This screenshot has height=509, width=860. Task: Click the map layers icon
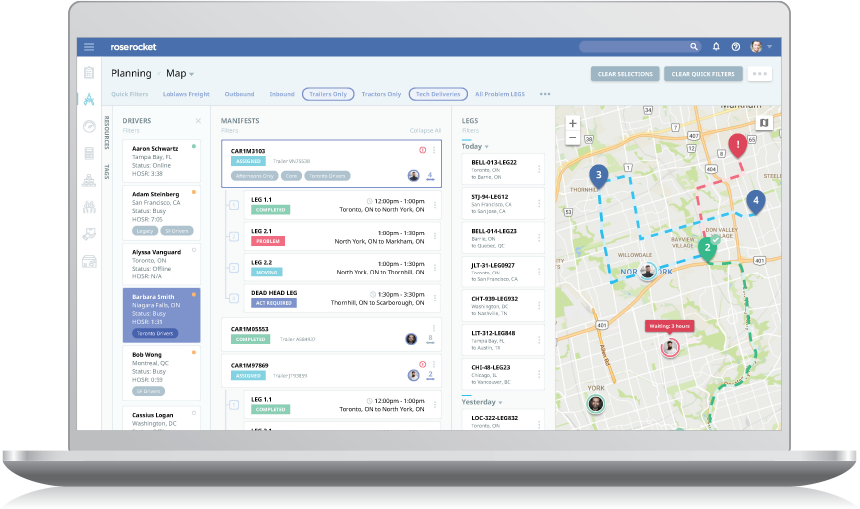coord(764,122)
